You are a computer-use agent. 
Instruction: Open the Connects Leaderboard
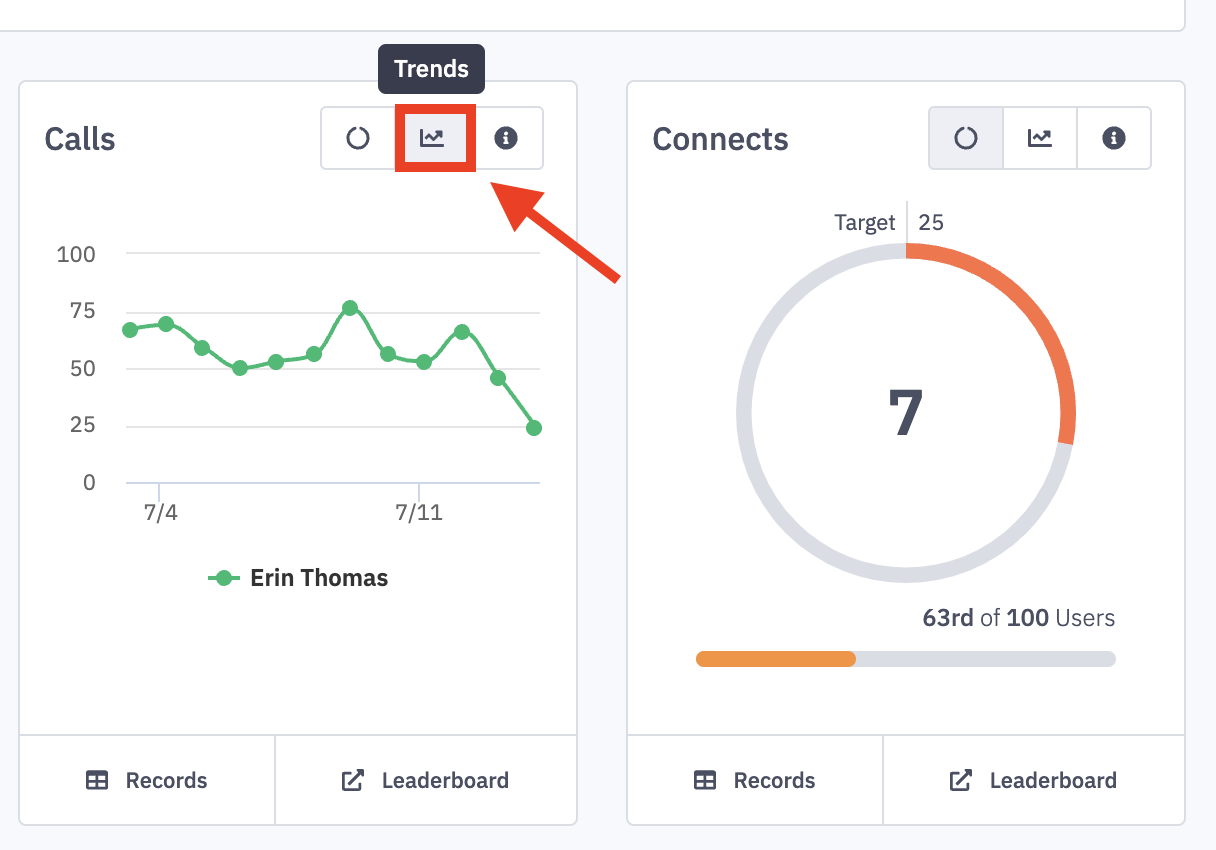click(x=1034, y=781)
